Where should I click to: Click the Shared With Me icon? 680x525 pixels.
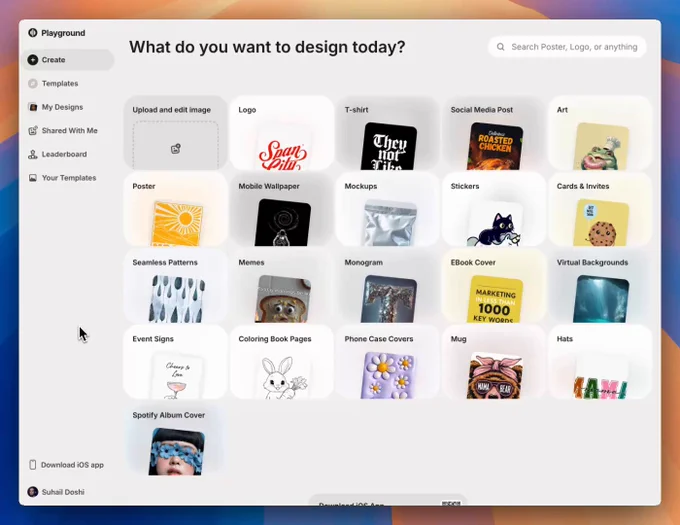33,130
